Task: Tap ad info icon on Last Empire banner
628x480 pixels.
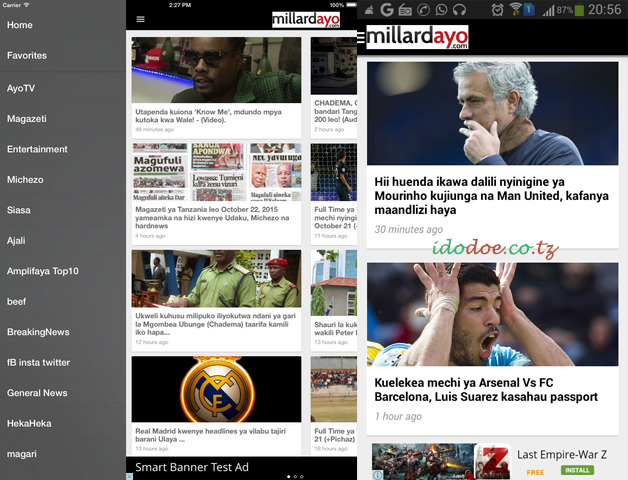Action: 377,475
